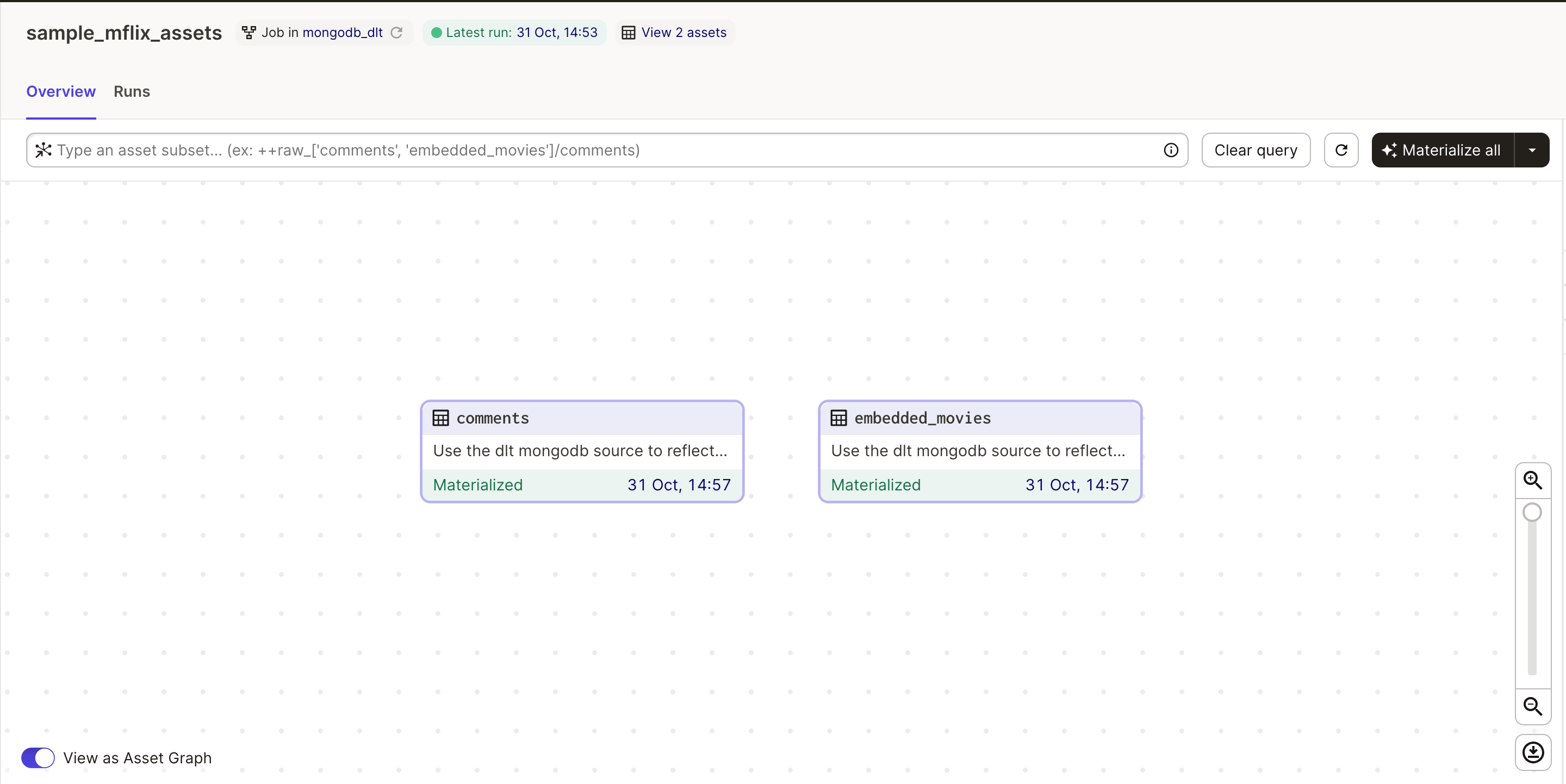Screen dimensions: 1566x784
Task: Open embedded_movies materialization time 31 Oct, 14:57
Action: (x=1077, y=485)
